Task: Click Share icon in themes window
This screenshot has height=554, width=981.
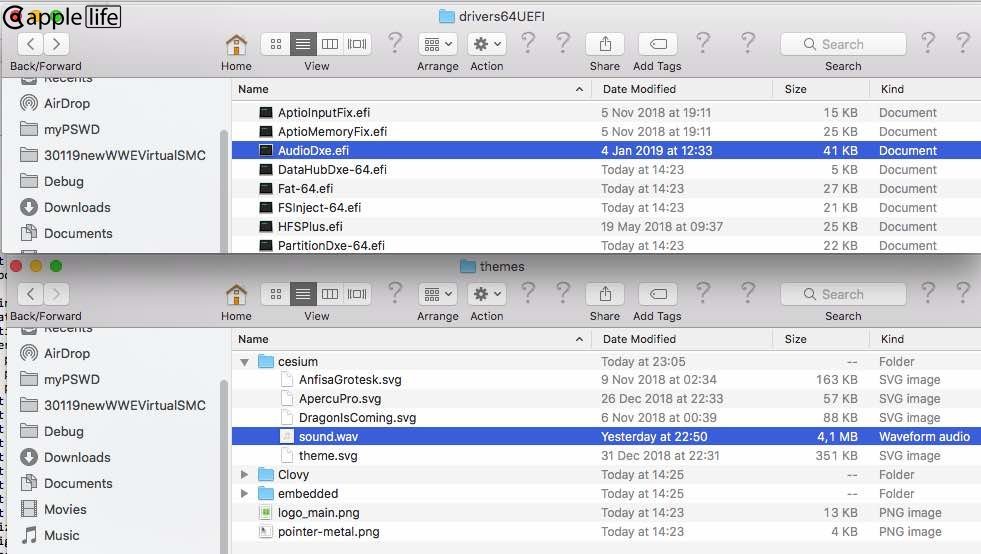Action: [x=605, y=294]
